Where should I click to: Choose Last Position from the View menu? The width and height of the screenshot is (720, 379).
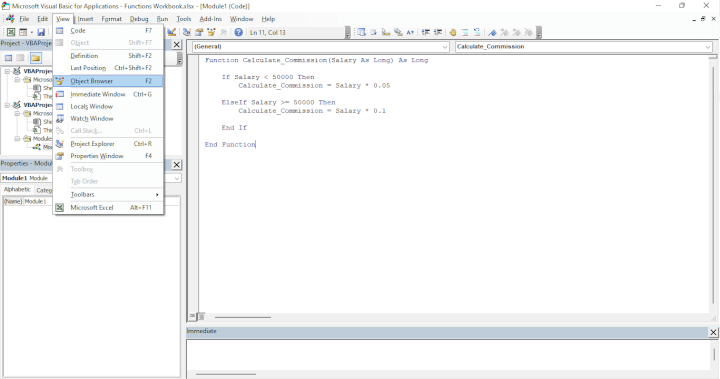coord(108,68)
